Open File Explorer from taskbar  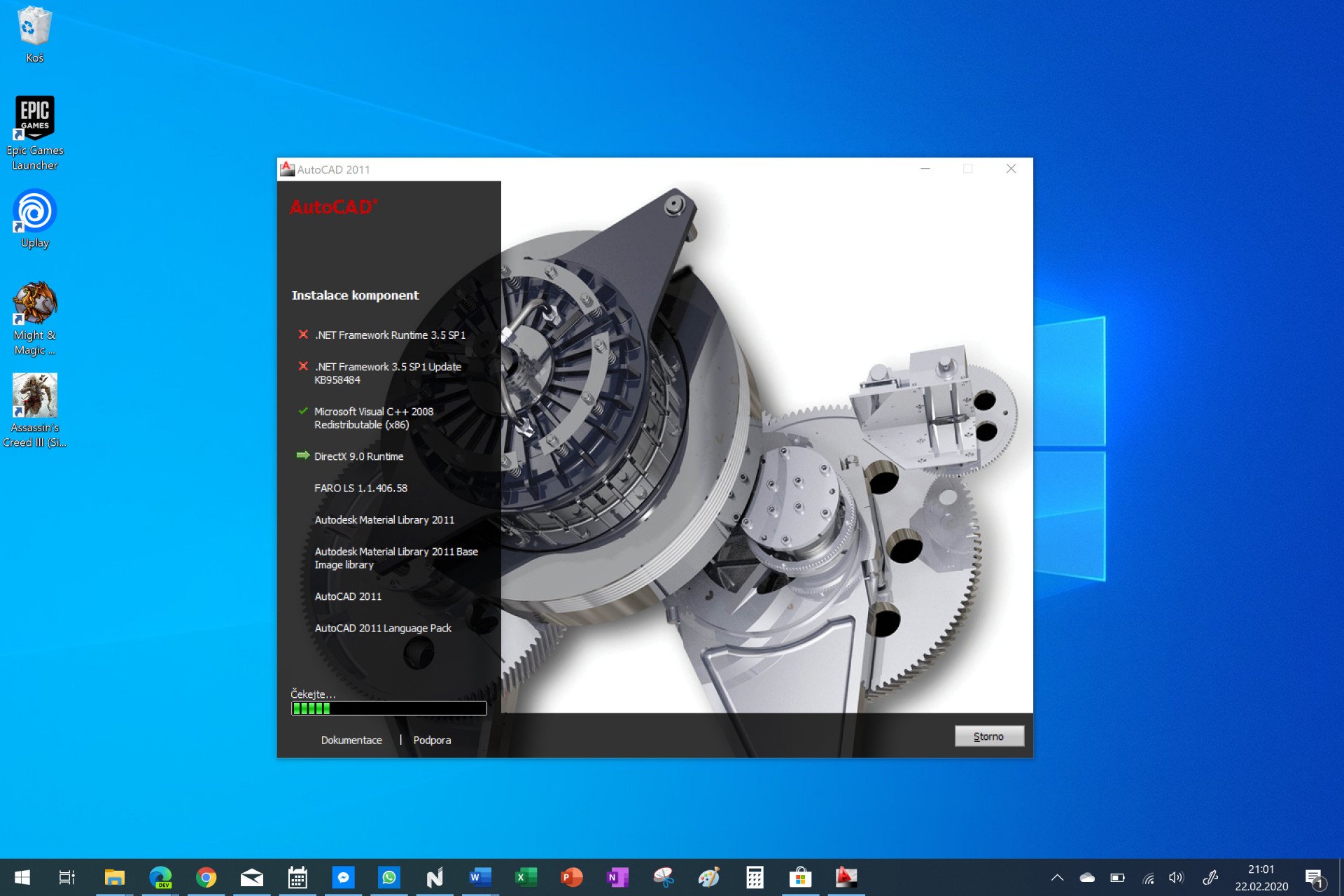[x=114, y=877]
